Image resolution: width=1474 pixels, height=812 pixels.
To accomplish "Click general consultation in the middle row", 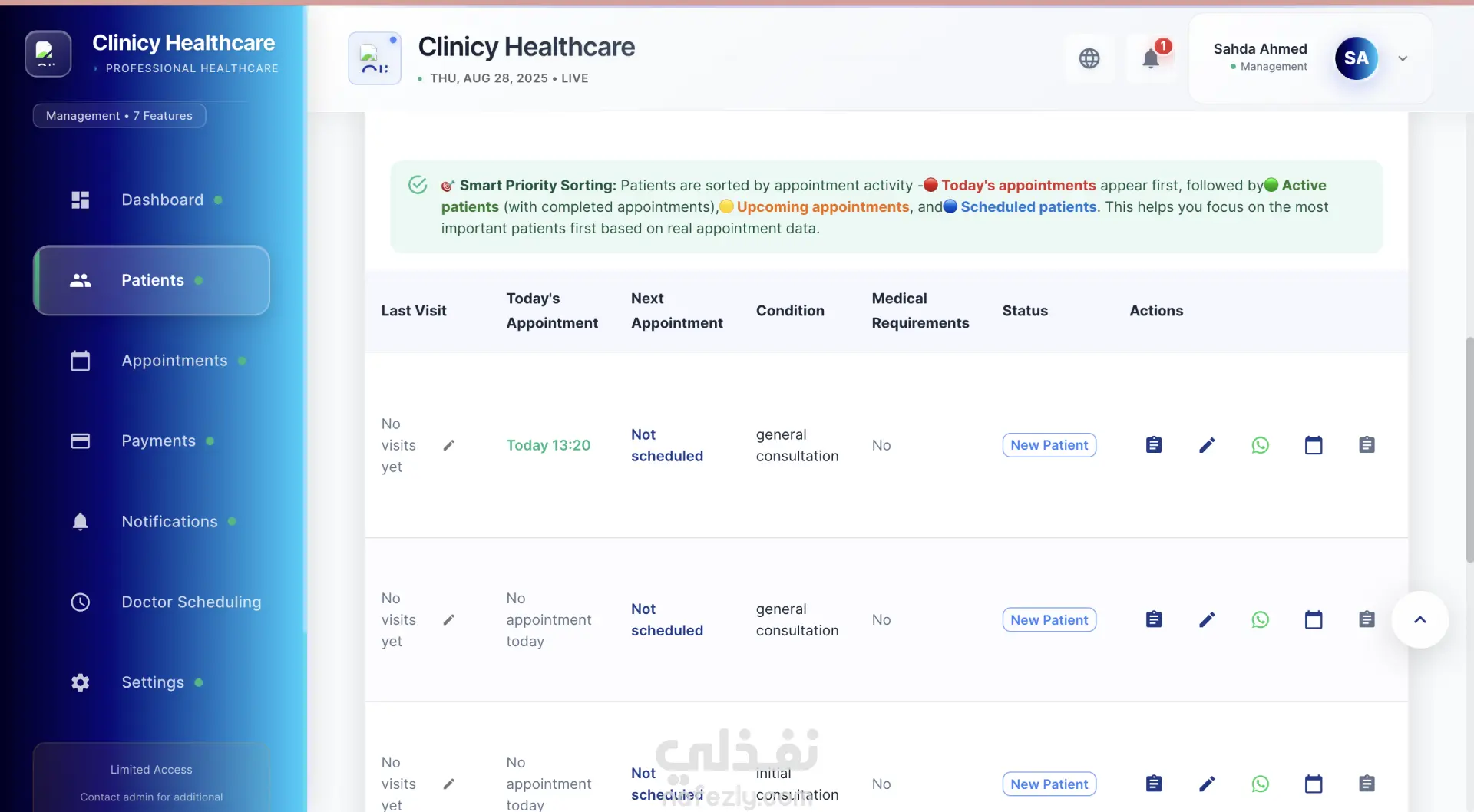I will pyautogui.click(x=797, y=619).
